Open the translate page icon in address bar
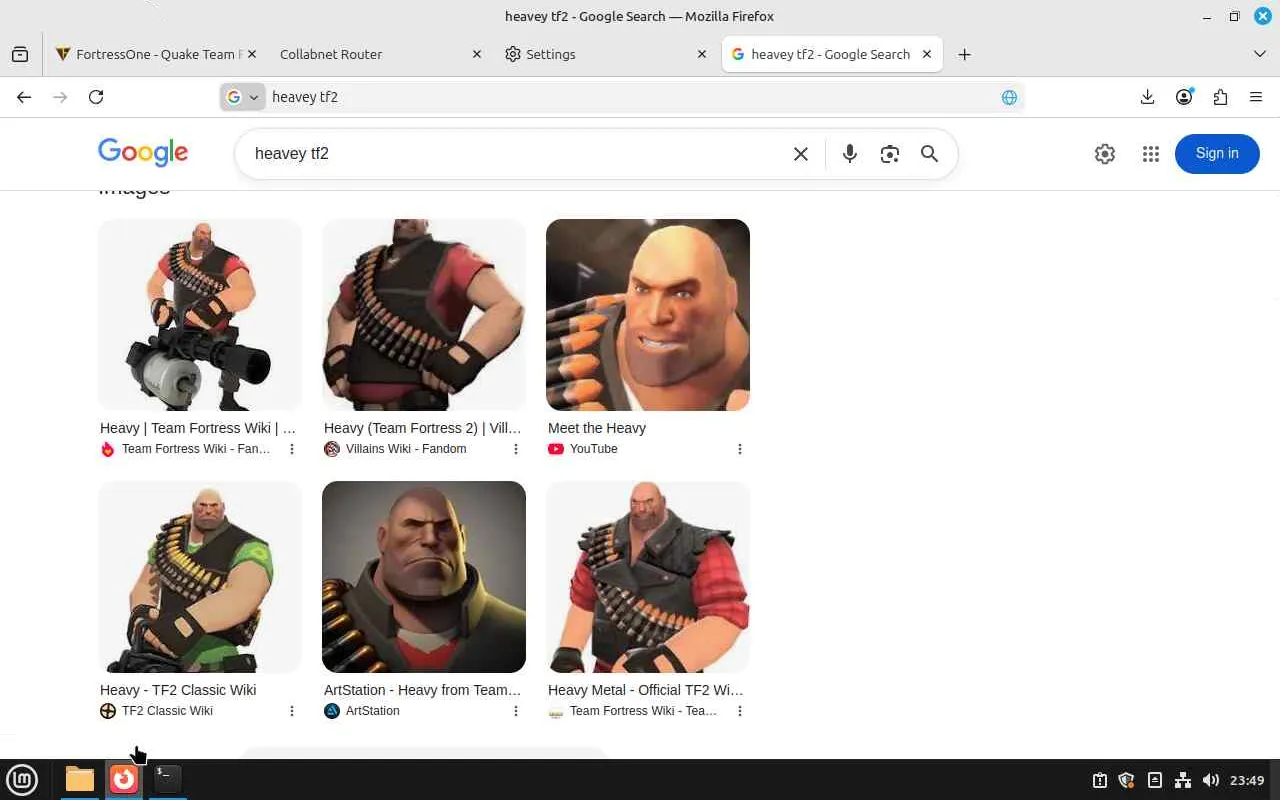Viewport: 1280px width, 800px height. coord(1009,97)
